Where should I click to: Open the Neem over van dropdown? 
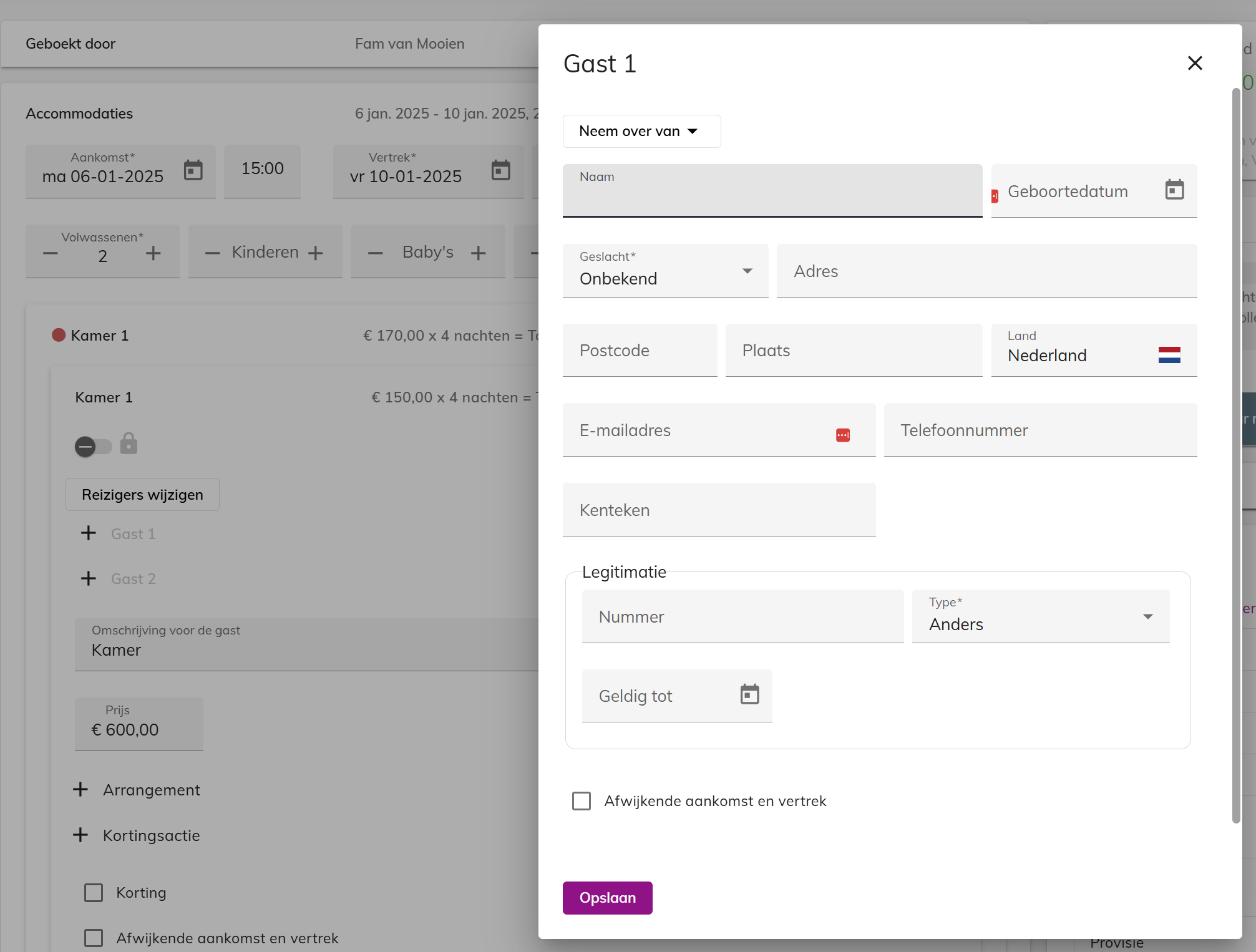(x=641, y=131)
